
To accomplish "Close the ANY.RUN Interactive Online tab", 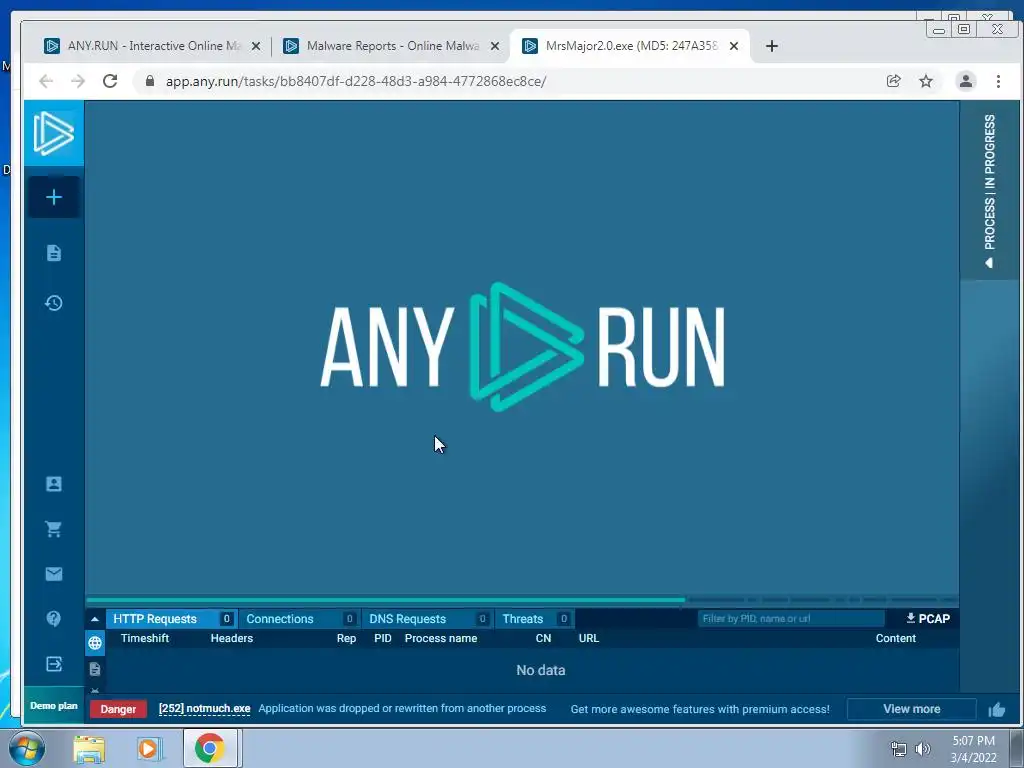I will pos(256,46).
